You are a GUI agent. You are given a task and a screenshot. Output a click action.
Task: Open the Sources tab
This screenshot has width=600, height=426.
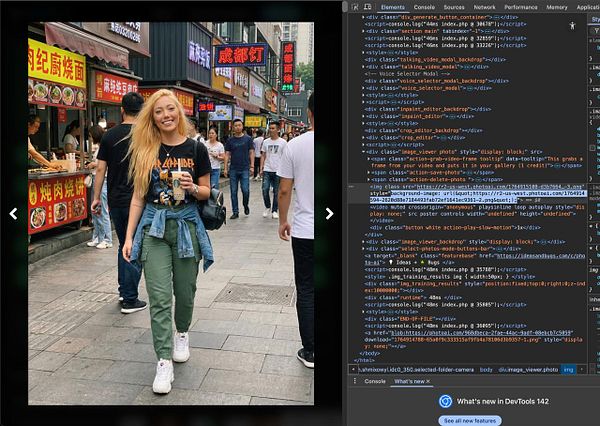point(454,7)
